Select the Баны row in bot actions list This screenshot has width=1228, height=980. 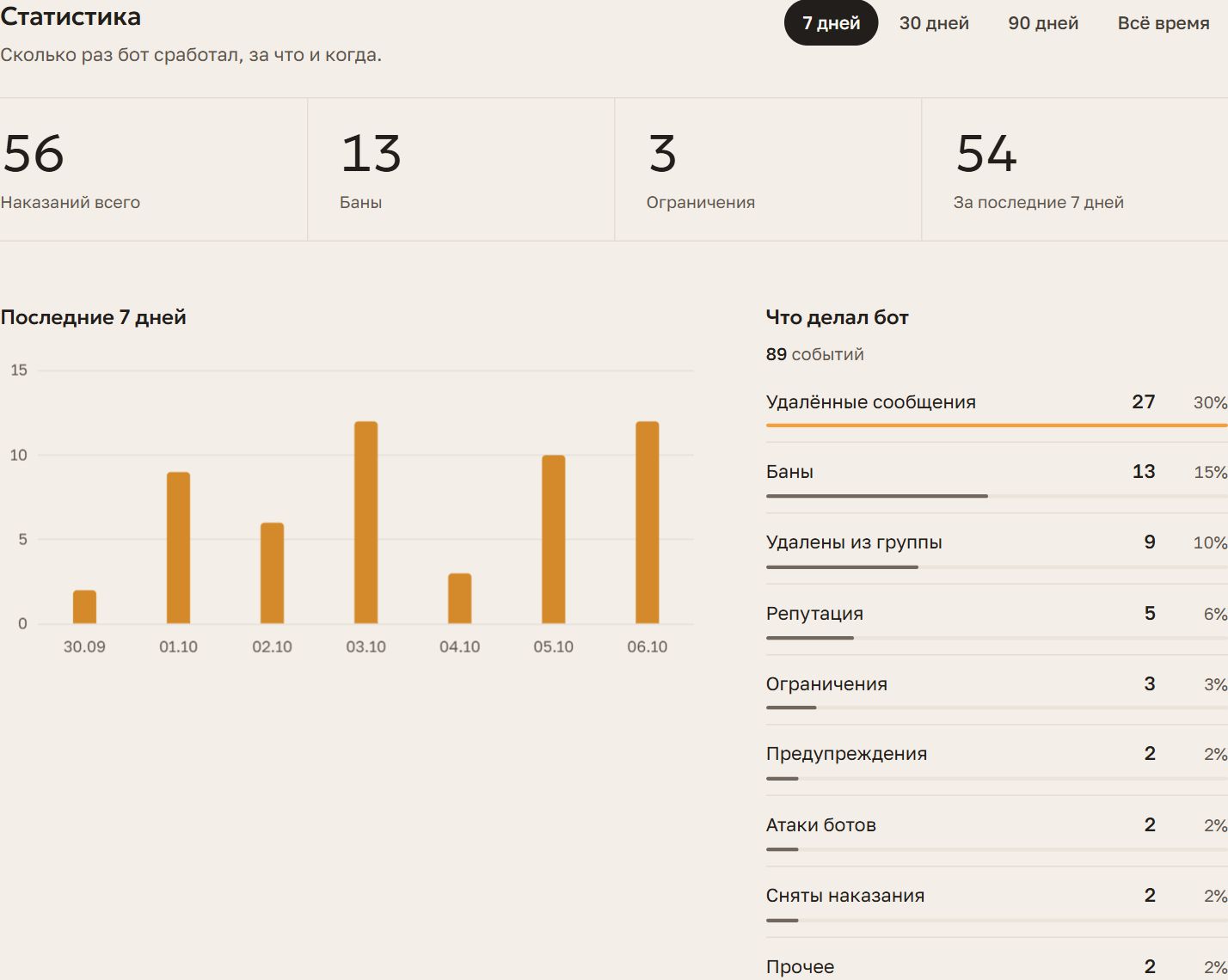coord(997,478)
